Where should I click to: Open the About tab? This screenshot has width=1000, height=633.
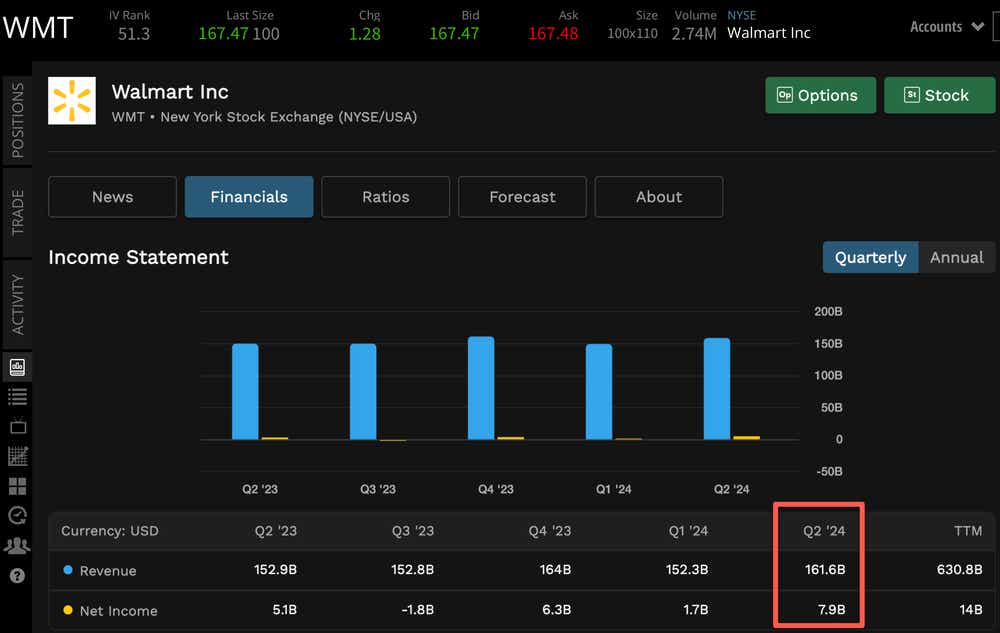pyautogui.click(x=659, y=197)
